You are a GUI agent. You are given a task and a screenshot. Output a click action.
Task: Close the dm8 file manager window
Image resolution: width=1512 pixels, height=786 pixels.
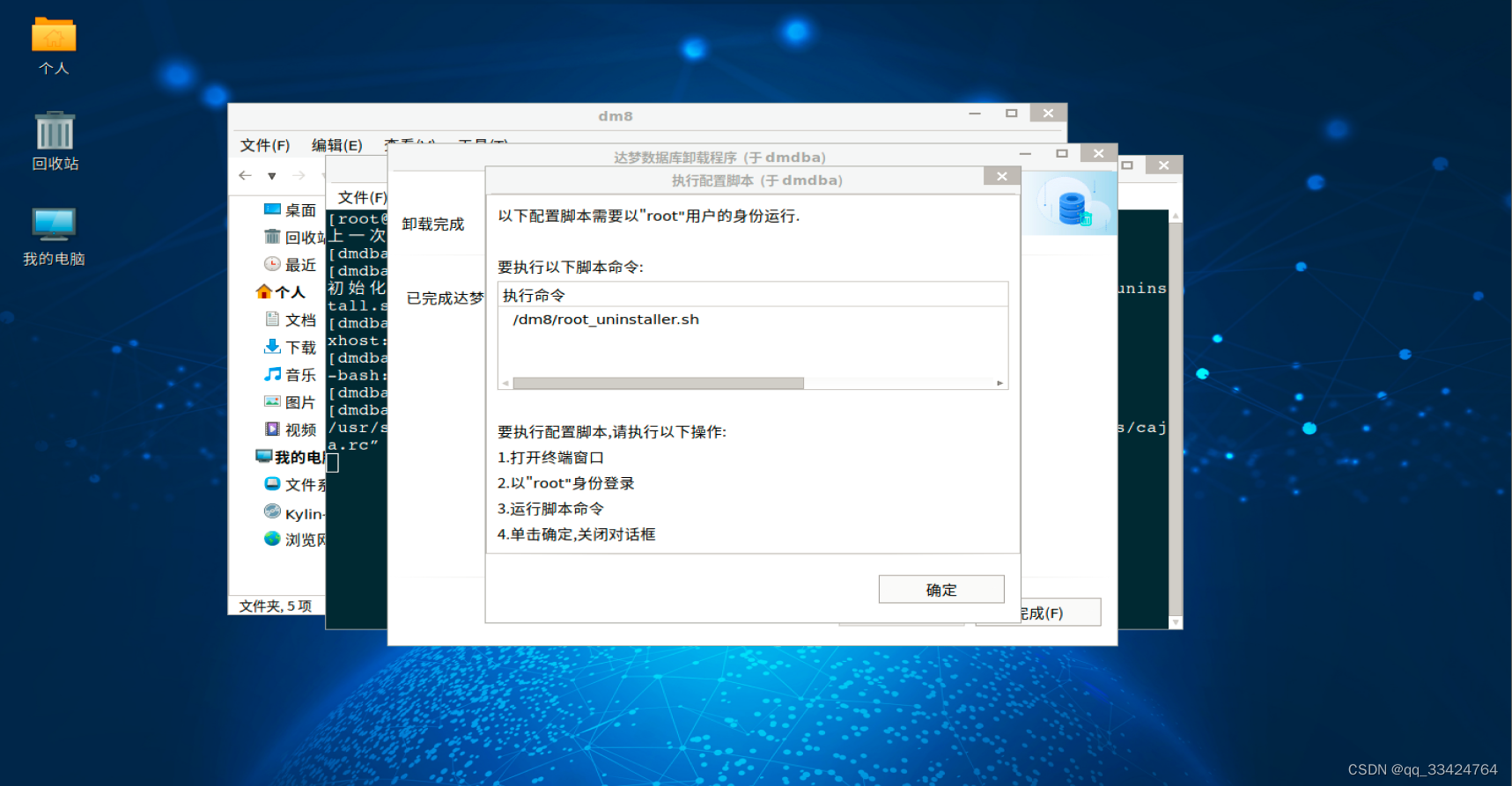tap(1048, 113)
